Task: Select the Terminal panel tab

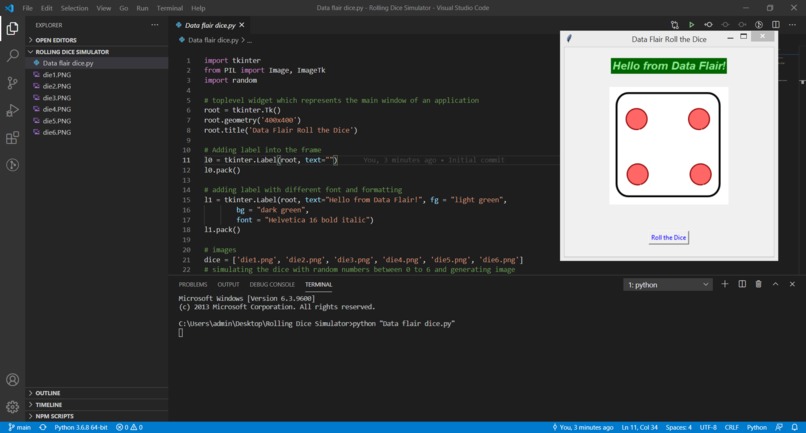Action: [318, 284]
